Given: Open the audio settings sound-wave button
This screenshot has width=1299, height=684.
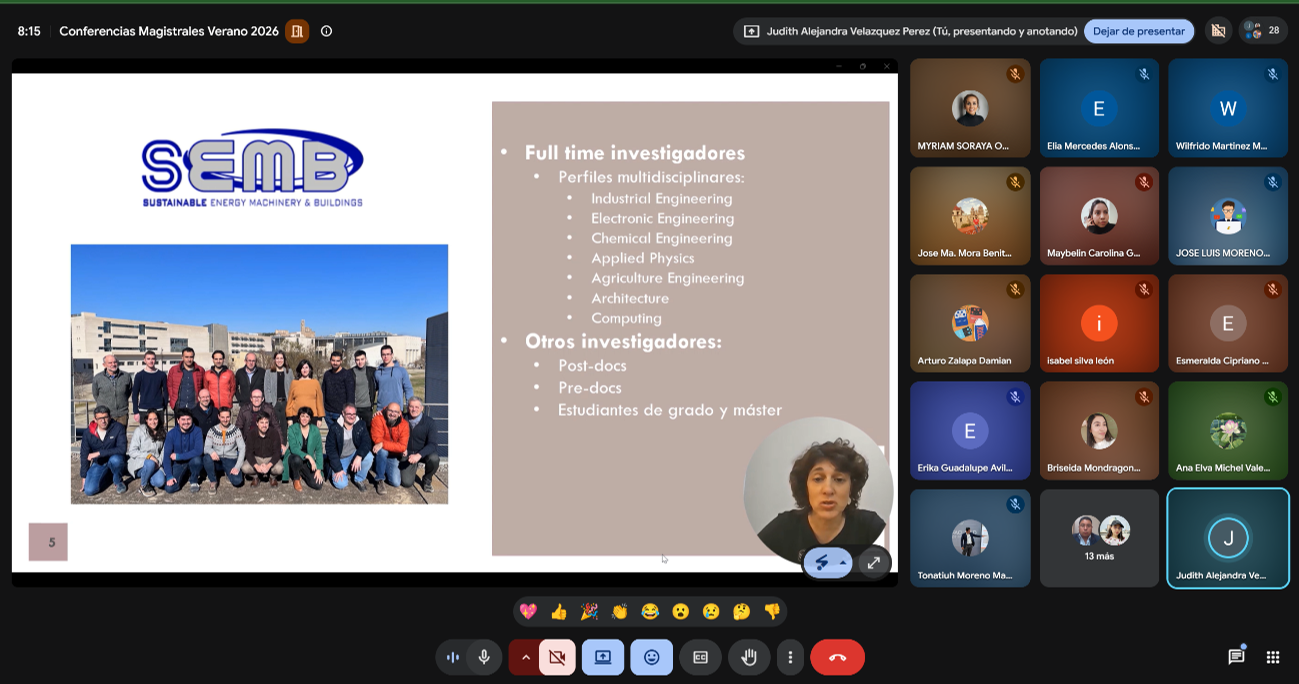Looking at the screenshot, I should click(452, 657).
